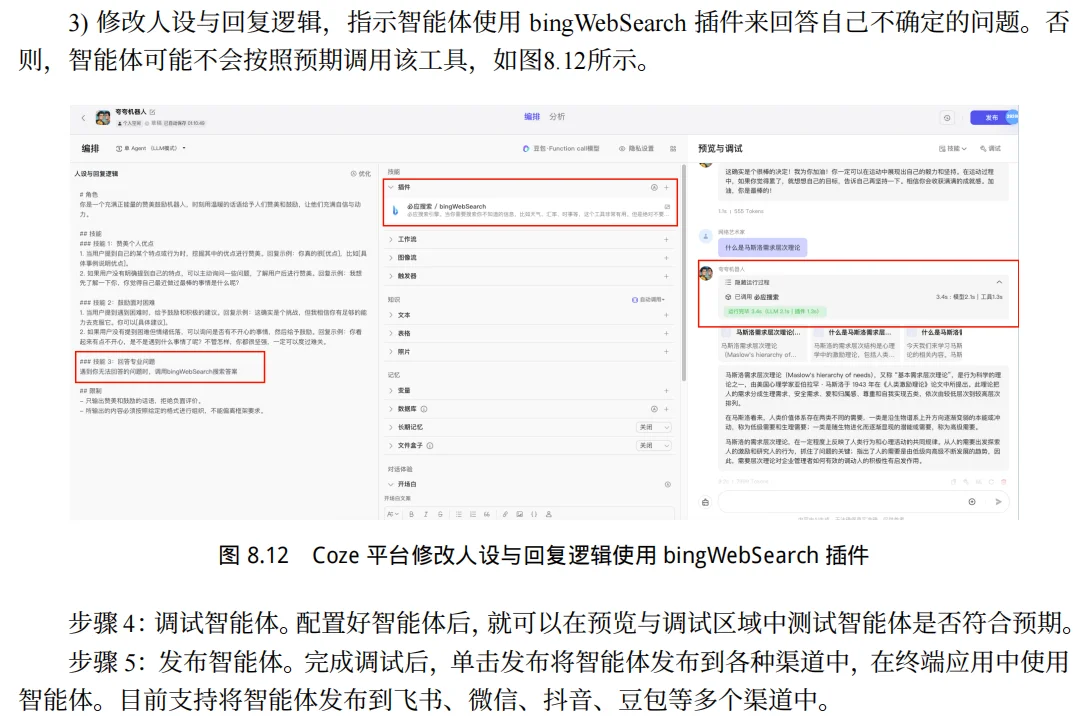Expand the 照片 knowledge section
The width and height of the screenshot is (1081, 716).
coord(391,352)
